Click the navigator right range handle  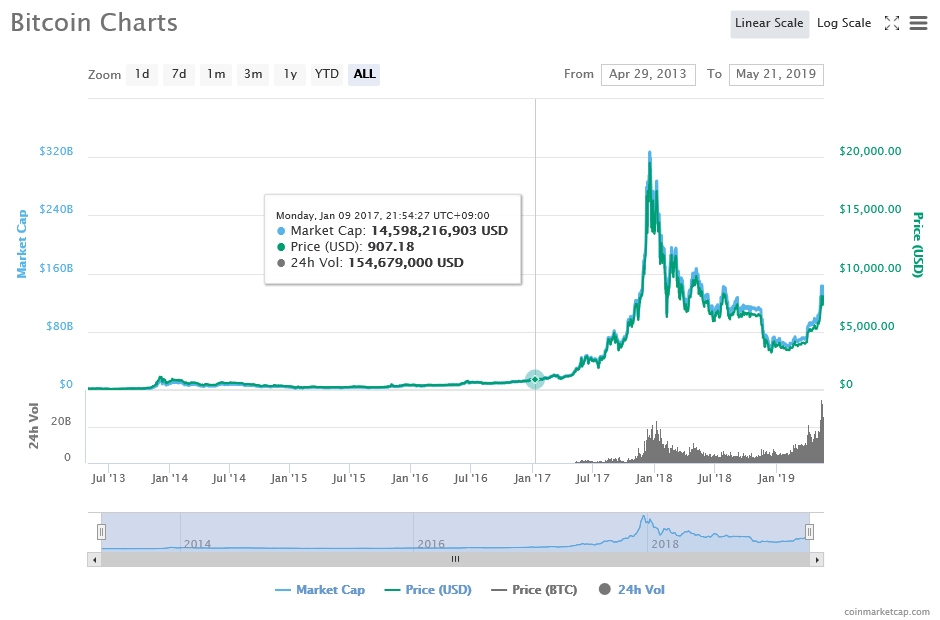coord(810,531)
